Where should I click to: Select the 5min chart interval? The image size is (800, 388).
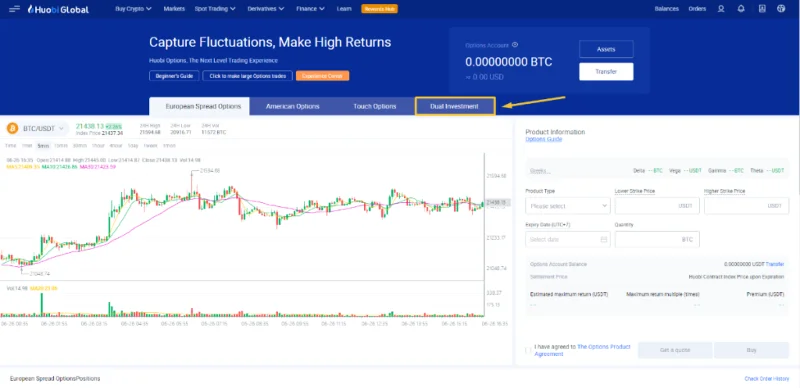(x=43, y=146)
